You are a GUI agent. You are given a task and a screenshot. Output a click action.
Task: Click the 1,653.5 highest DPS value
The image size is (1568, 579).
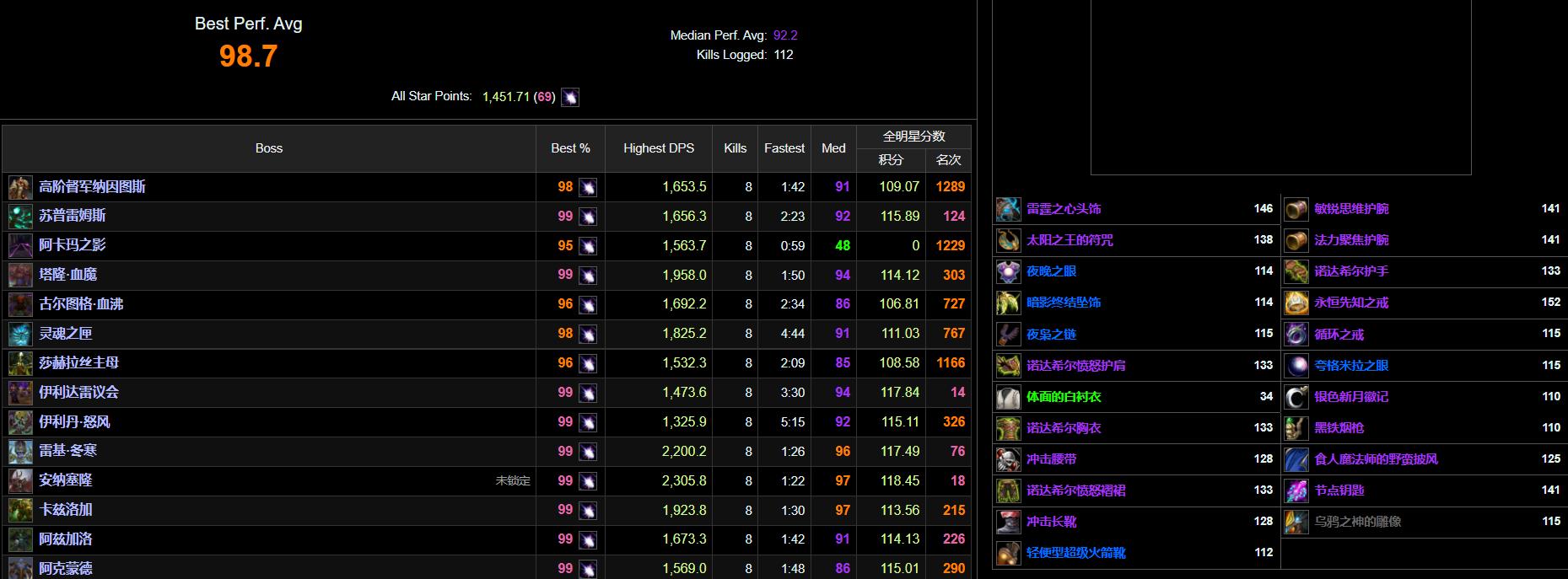pyautogui.click(x=684, y=187)
